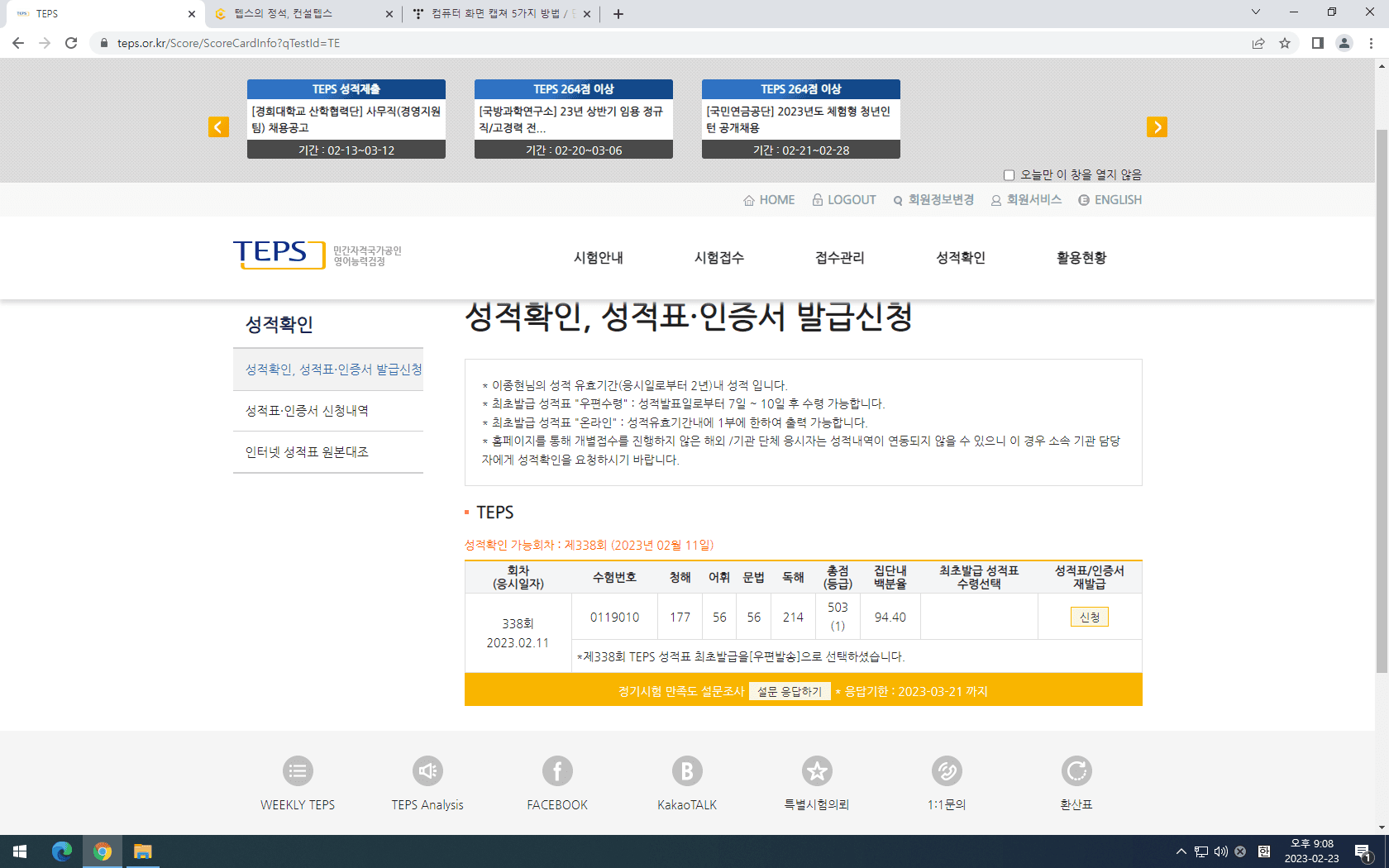
Task: Click the TEPS logo
Action: [279, 254]
